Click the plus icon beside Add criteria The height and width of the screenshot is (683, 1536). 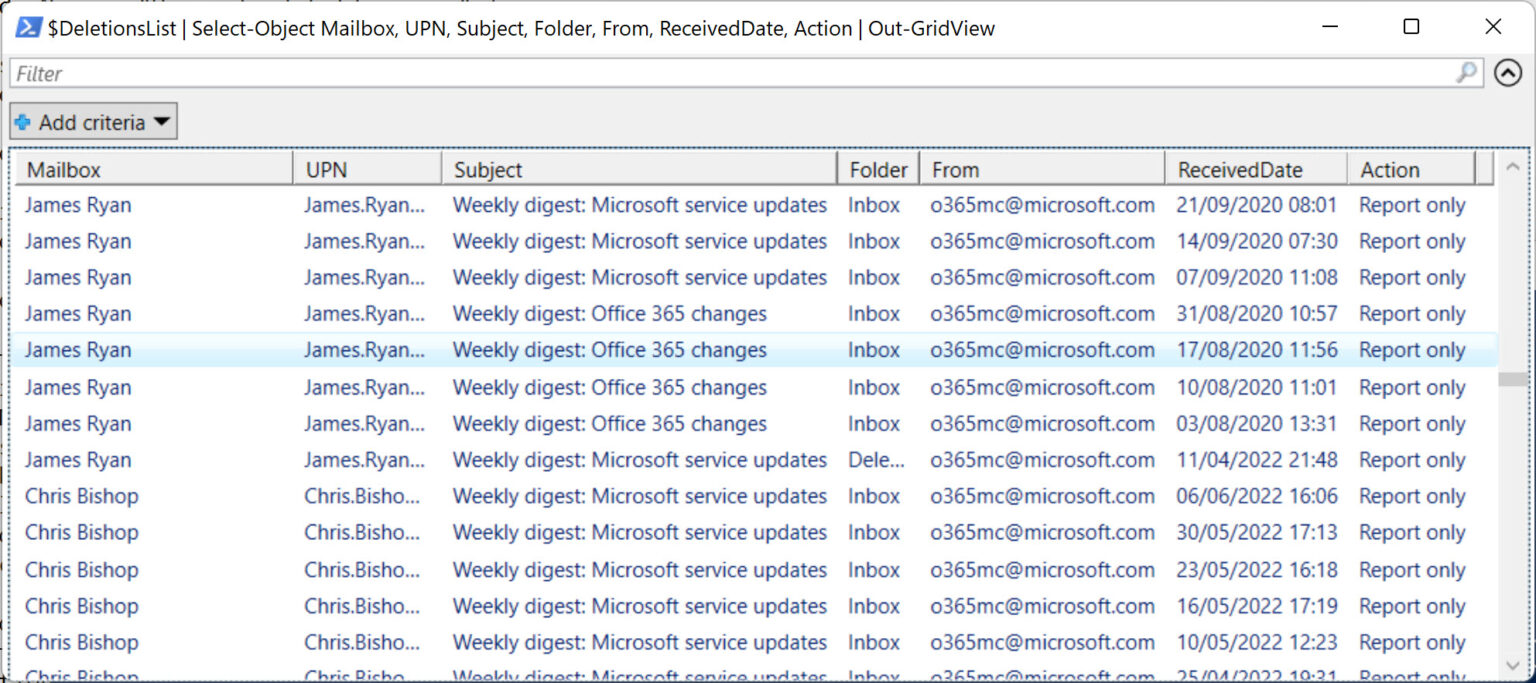click(23, 121)
